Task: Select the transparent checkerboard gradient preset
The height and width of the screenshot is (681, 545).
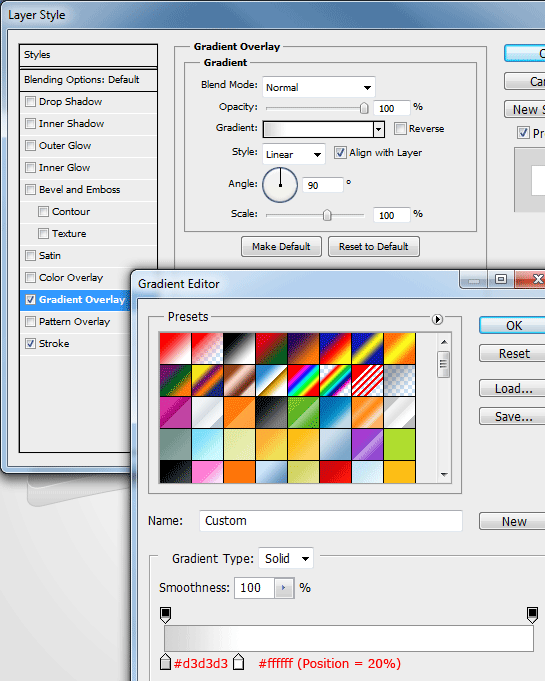Action: pos(400,380)
